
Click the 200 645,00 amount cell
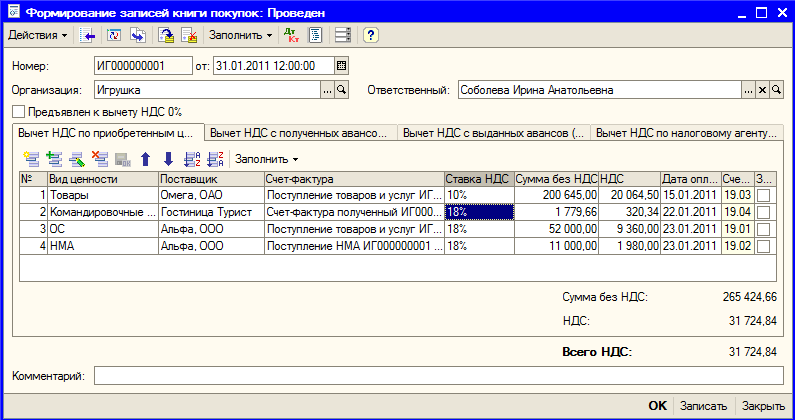[557, 195]
